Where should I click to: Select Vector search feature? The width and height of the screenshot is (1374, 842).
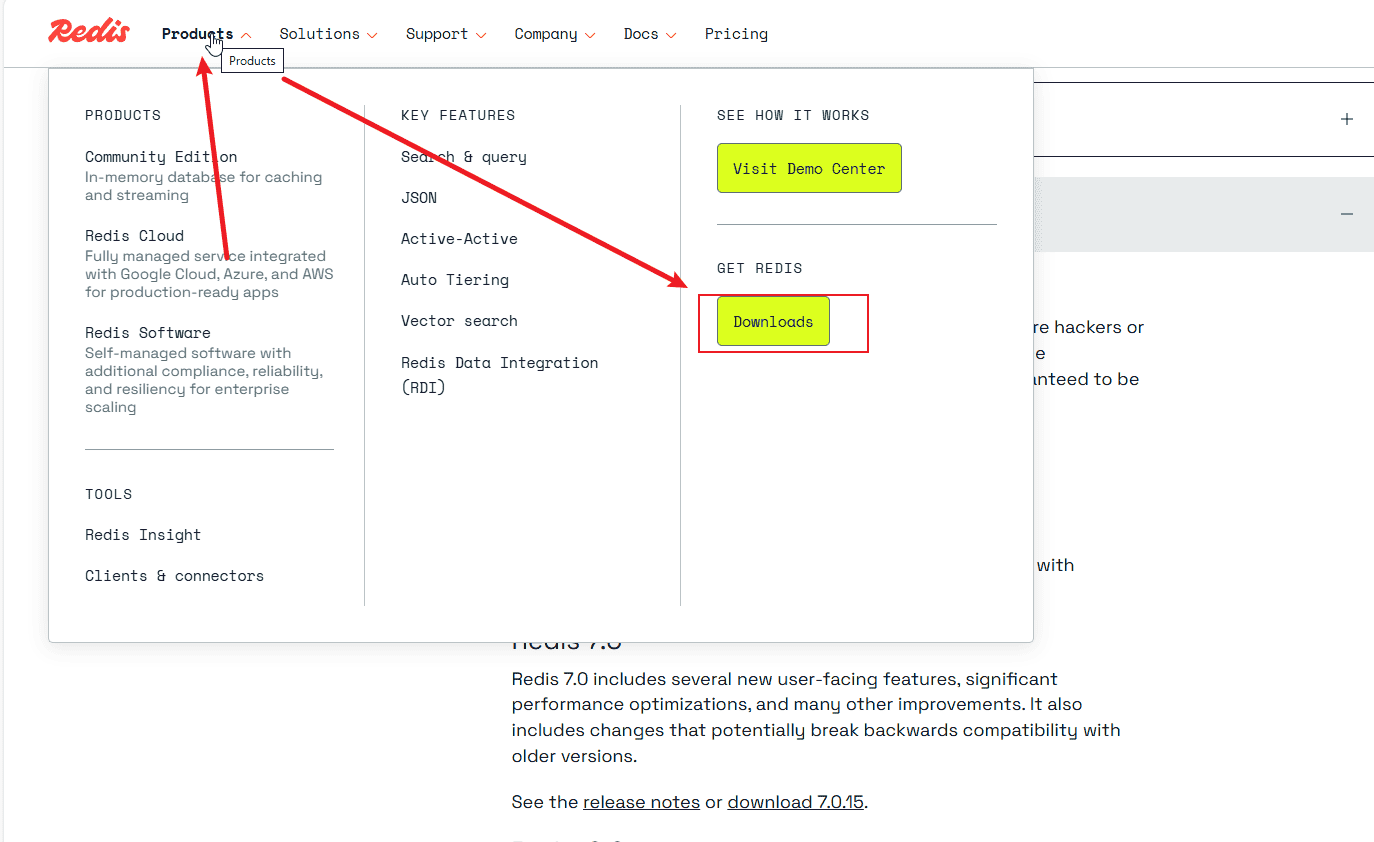click(459, 321)
